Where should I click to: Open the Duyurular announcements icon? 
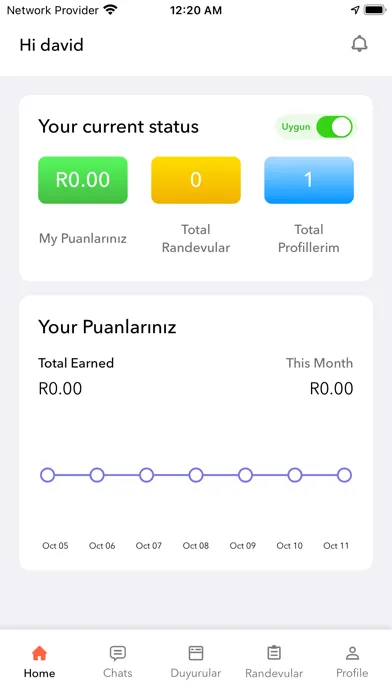tap(196, 653)
